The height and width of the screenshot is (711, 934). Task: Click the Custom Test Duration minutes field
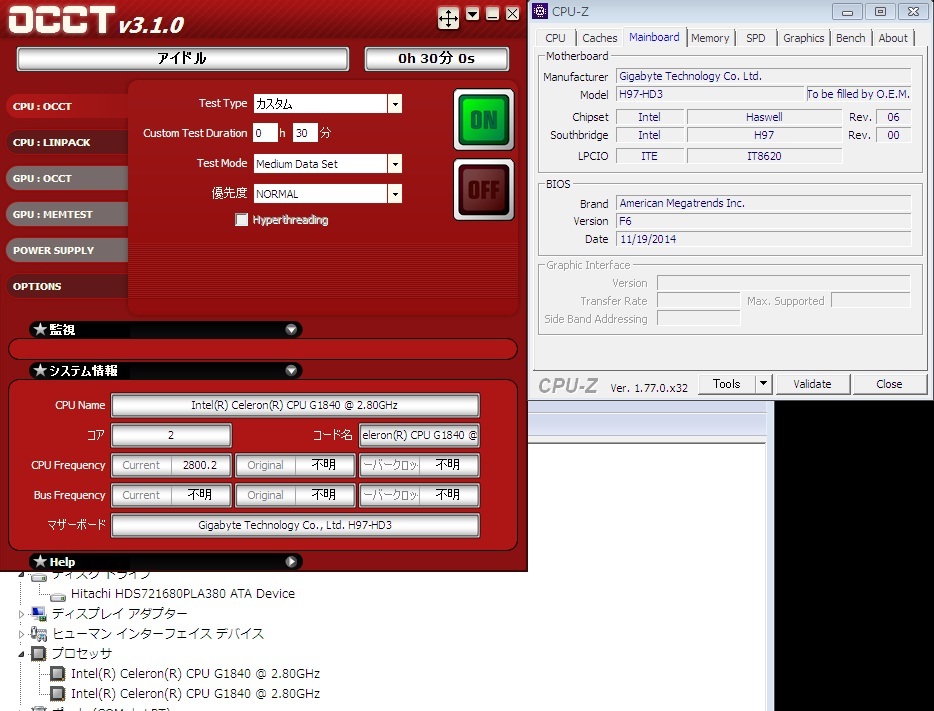305,133
